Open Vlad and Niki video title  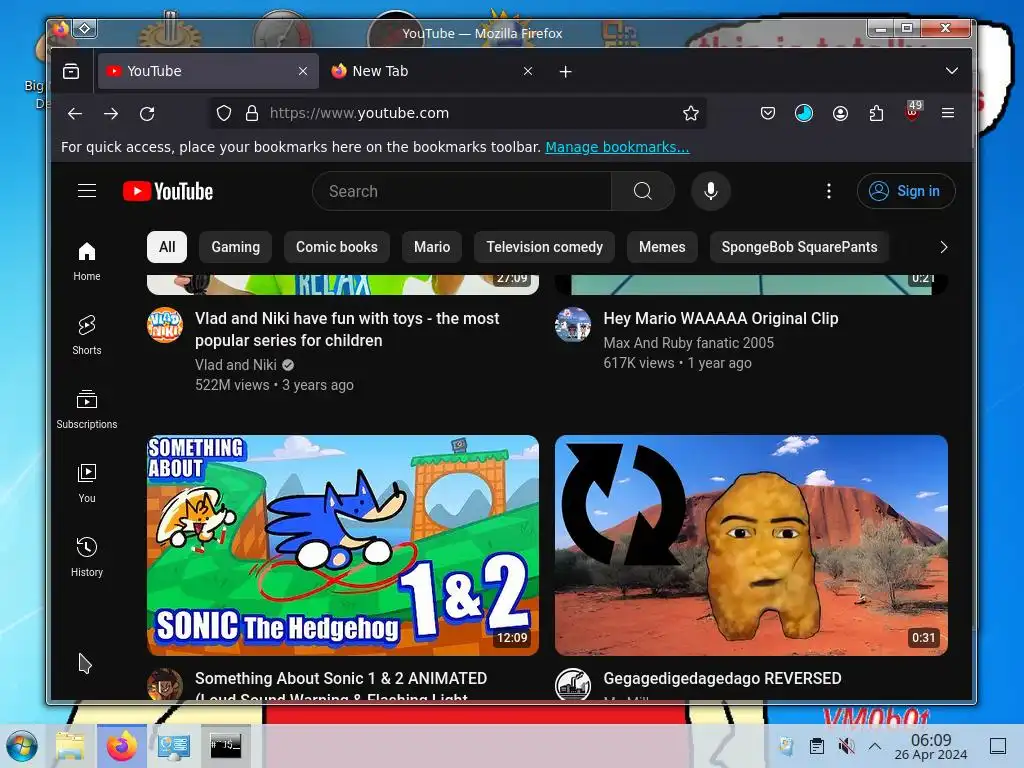click(x=347, y=329)
